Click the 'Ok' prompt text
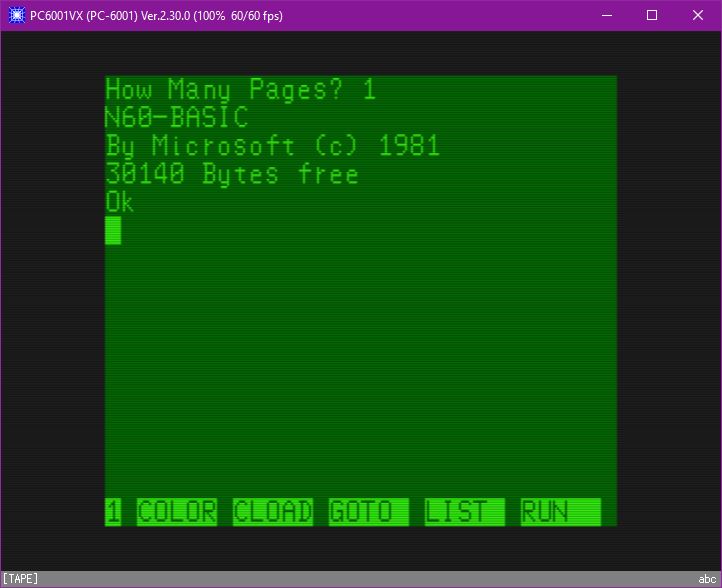This screenshot has width=722, height=588. [120, 202]
